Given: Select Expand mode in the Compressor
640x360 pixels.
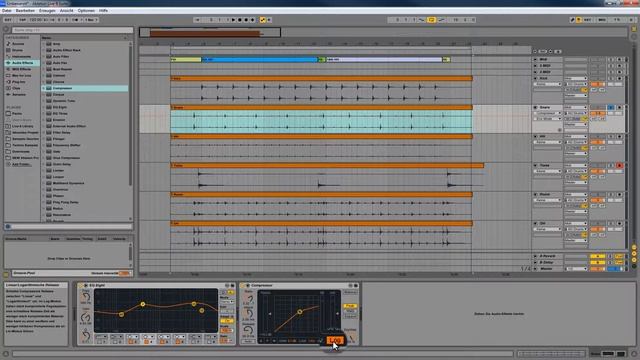Looking at the screenshot, I should (x=350, y=316).
